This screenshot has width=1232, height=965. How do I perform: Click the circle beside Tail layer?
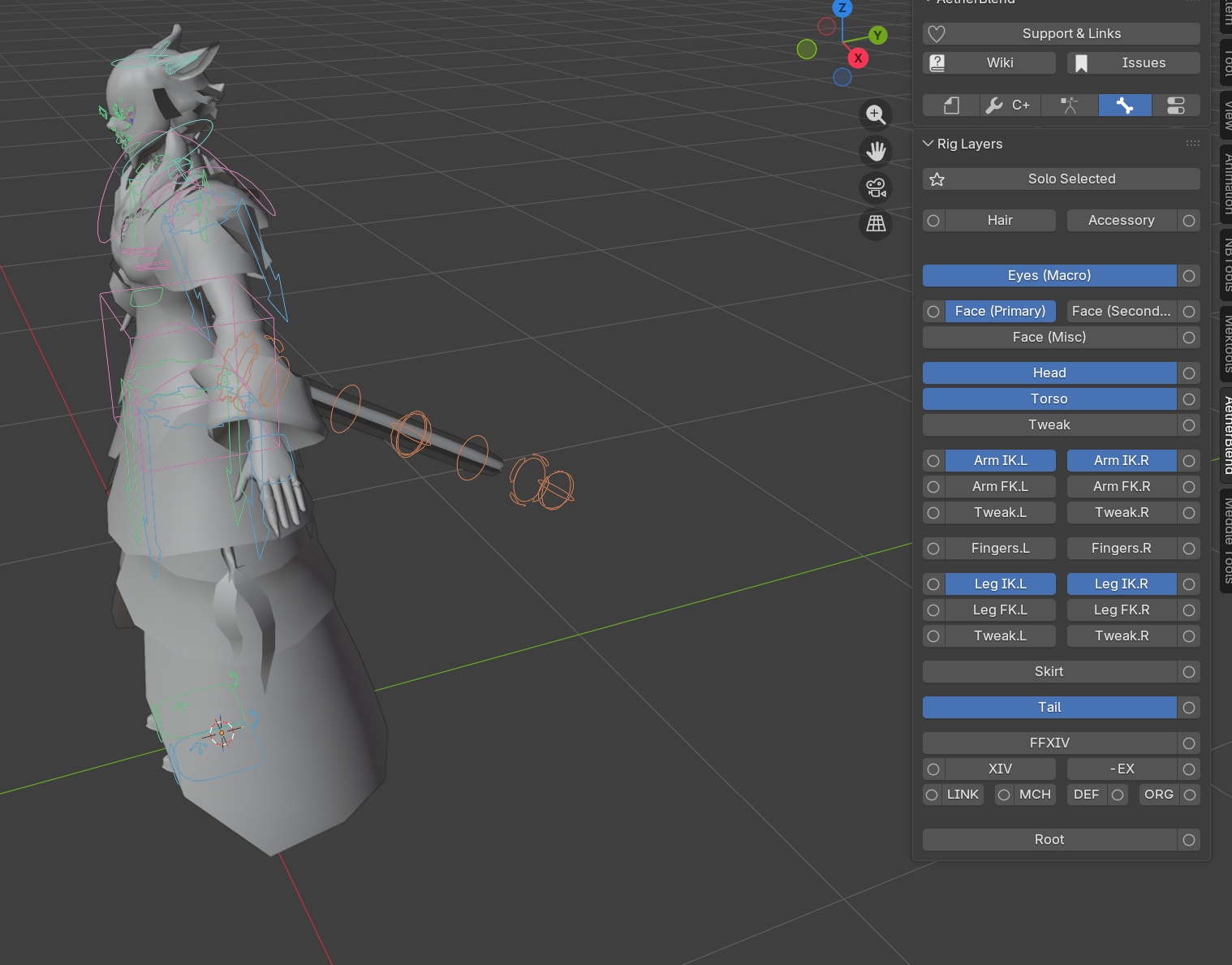pyautogui.click(x=1189, y=708)
